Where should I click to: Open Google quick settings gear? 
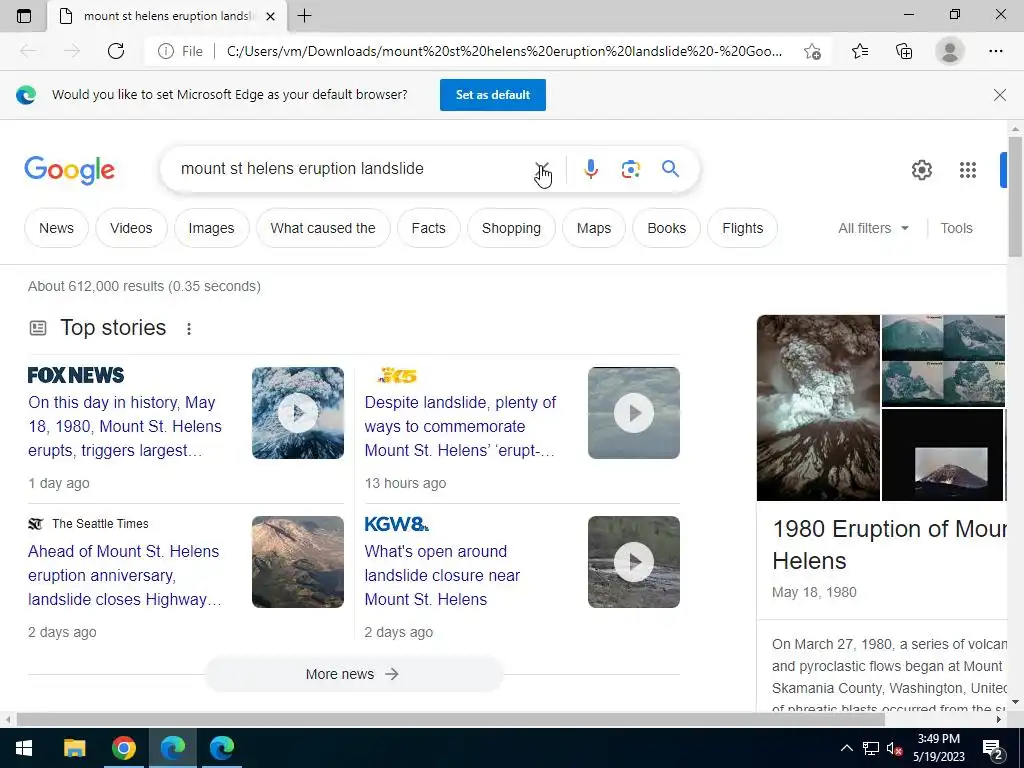(x=921, y=170)
